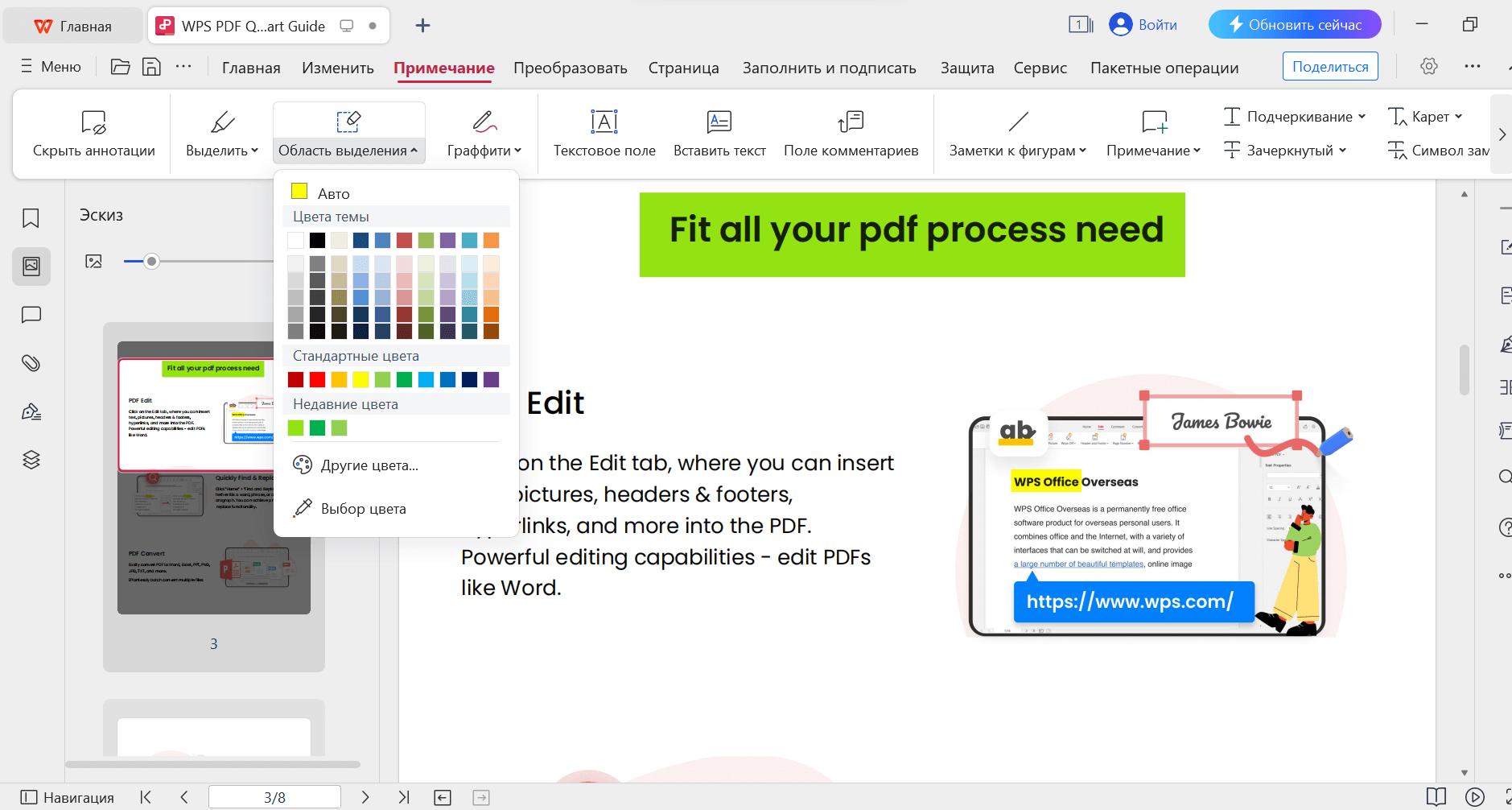Toggle the thumbnails sidebar panel
This screenshot has height=810, width=1512.
[x=31, y=267]
